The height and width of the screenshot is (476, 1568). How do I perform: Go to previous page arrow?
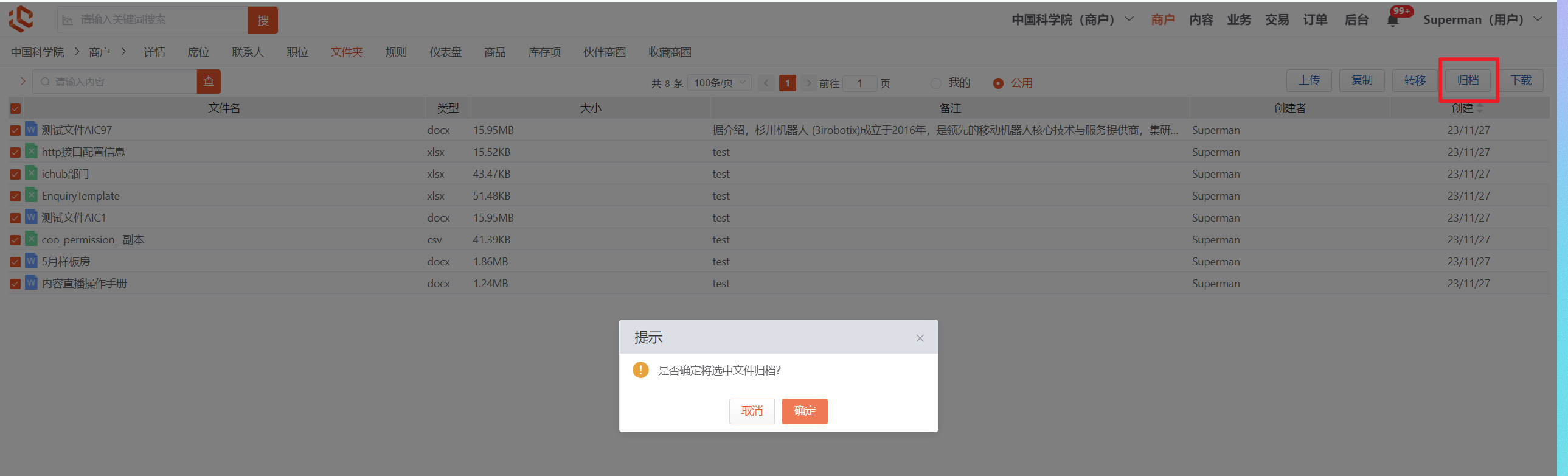coord(766,83)
